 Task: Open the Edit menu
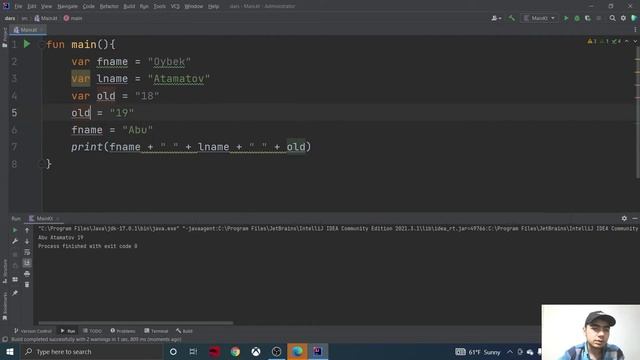click(x=31, y=7)
